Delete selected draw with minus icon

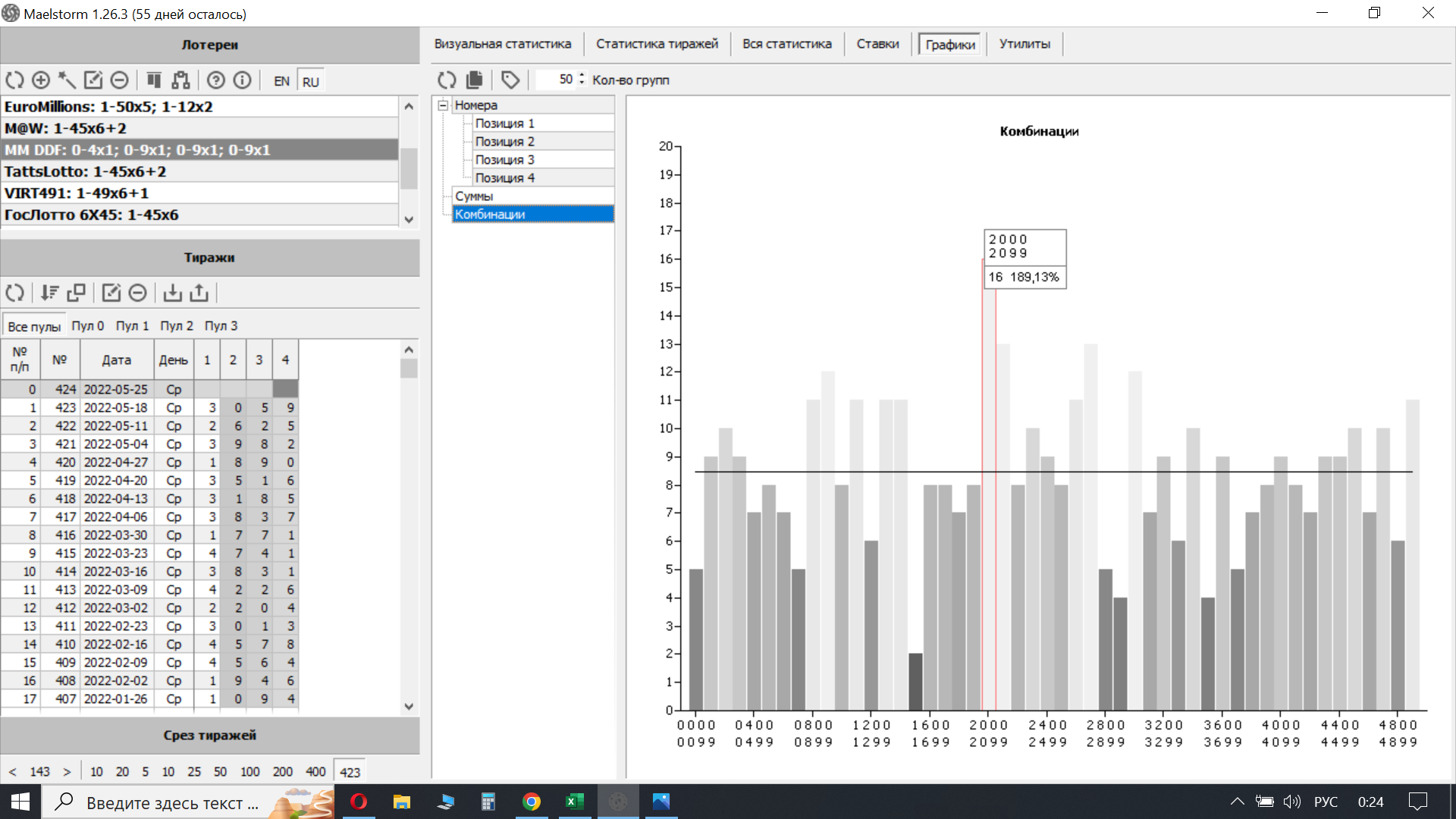click(x=137, y=293)
